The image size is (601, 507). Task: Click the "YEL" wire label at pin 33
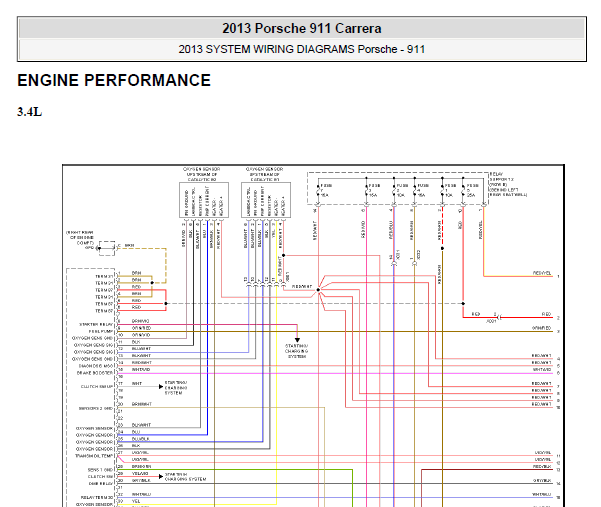click(x=136, y=501)
